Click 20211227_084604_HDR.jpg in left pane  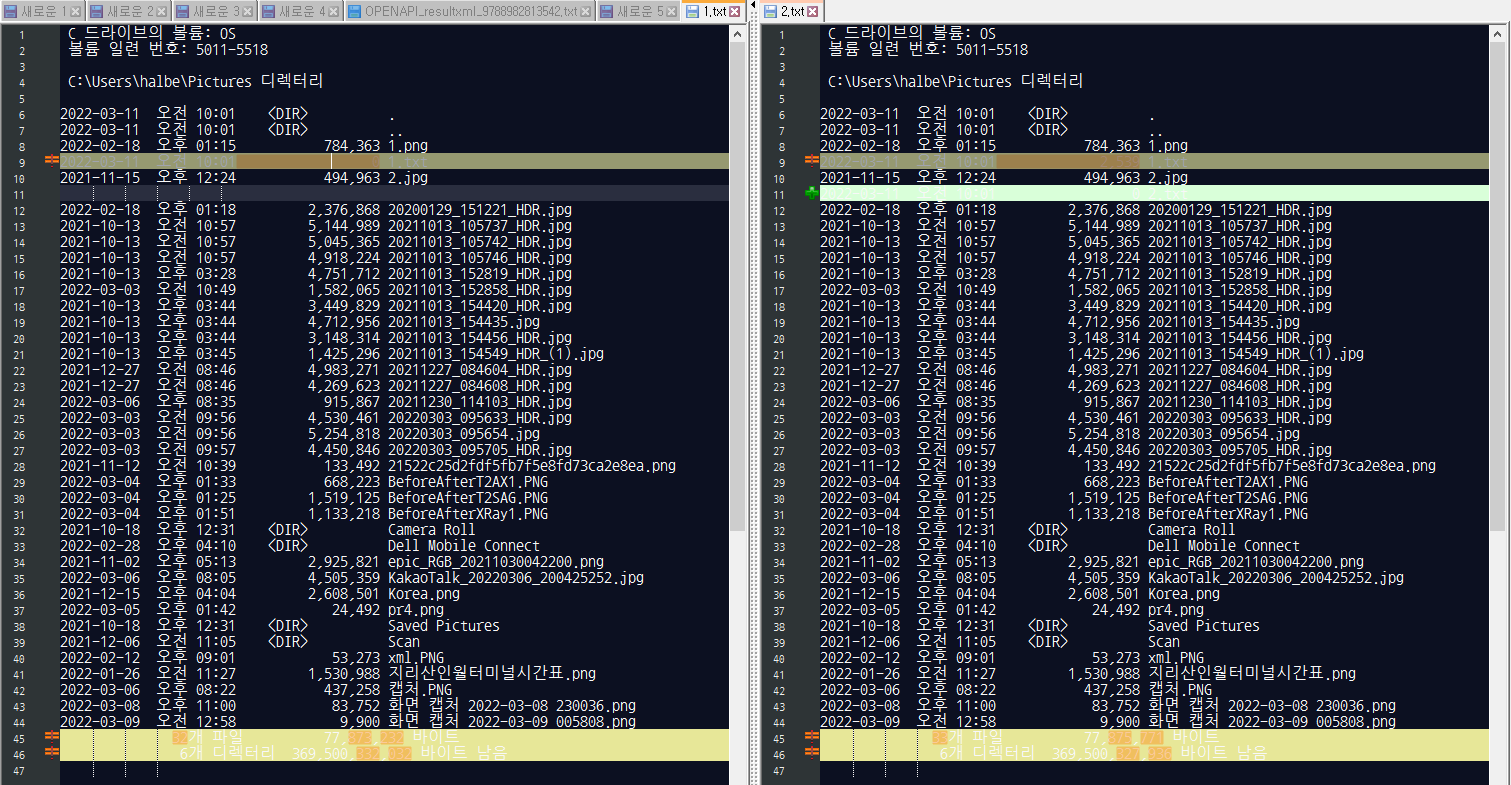pyautogui.click(x=480, y=370)
